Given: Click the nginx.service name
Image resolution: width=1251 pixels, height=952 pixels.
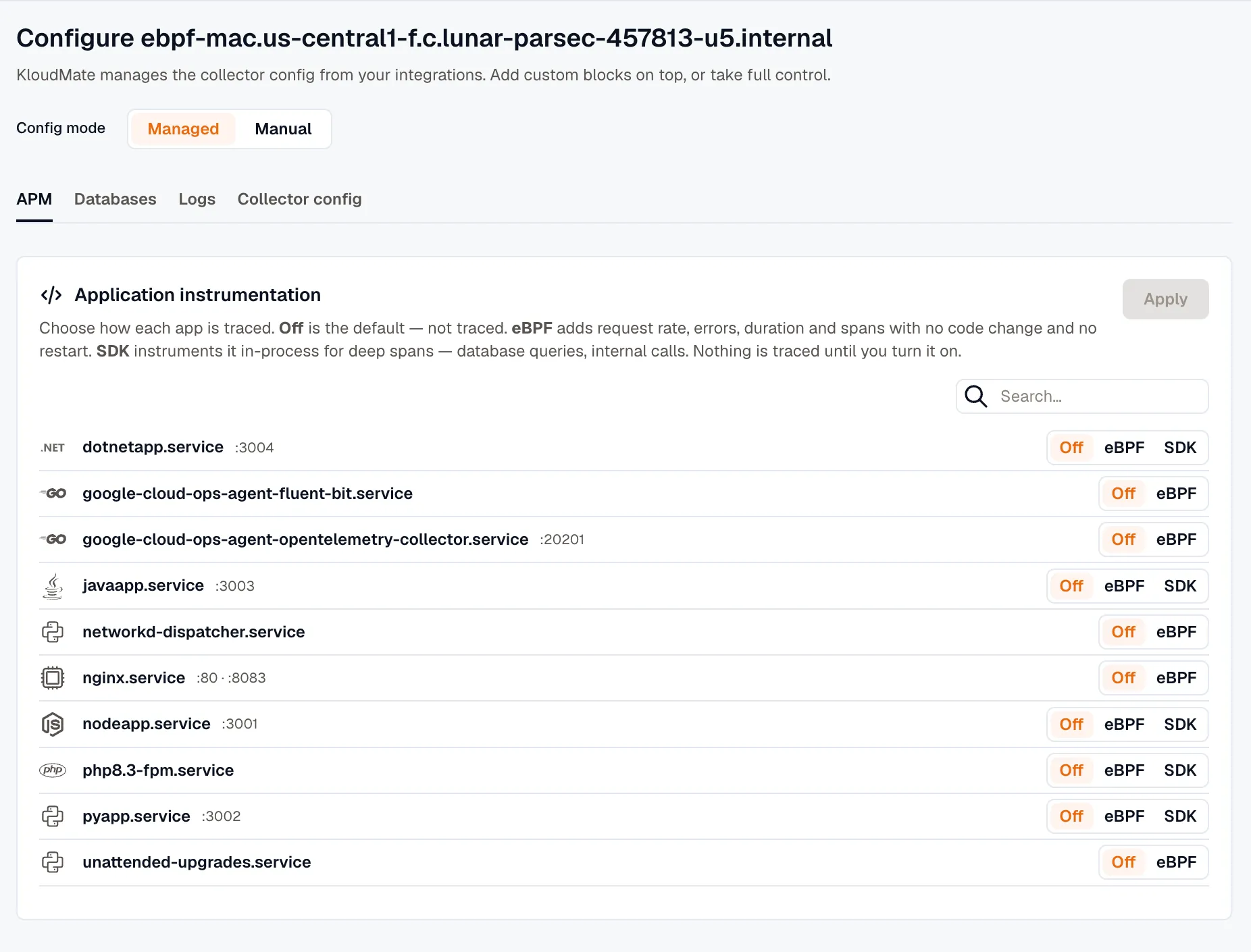Looking at the screenshot, I should [134, 678].
